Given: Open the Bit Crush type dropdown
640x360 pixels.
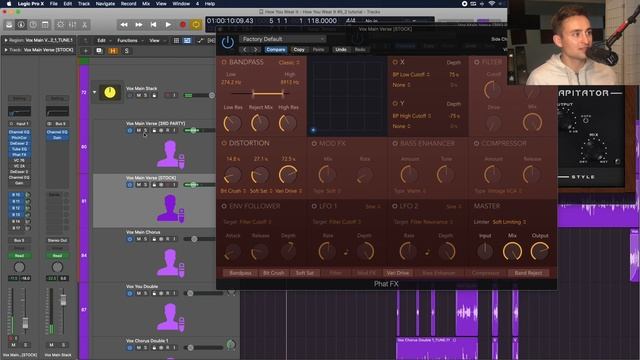Looking at the screenshot, I should pyautogui.click(x=233, y=191).
